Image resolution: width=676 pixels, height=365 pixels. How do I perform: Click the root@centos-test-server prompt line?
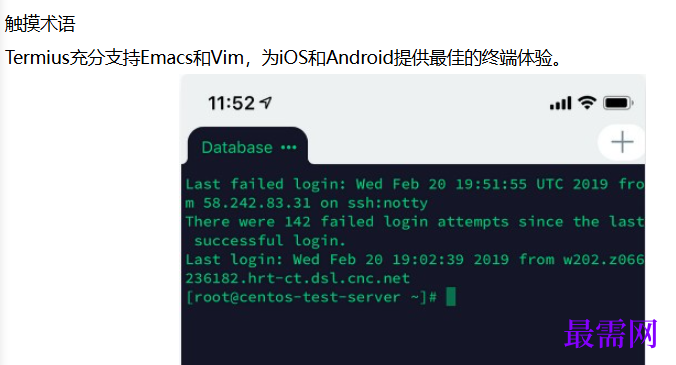coord(311,297)
